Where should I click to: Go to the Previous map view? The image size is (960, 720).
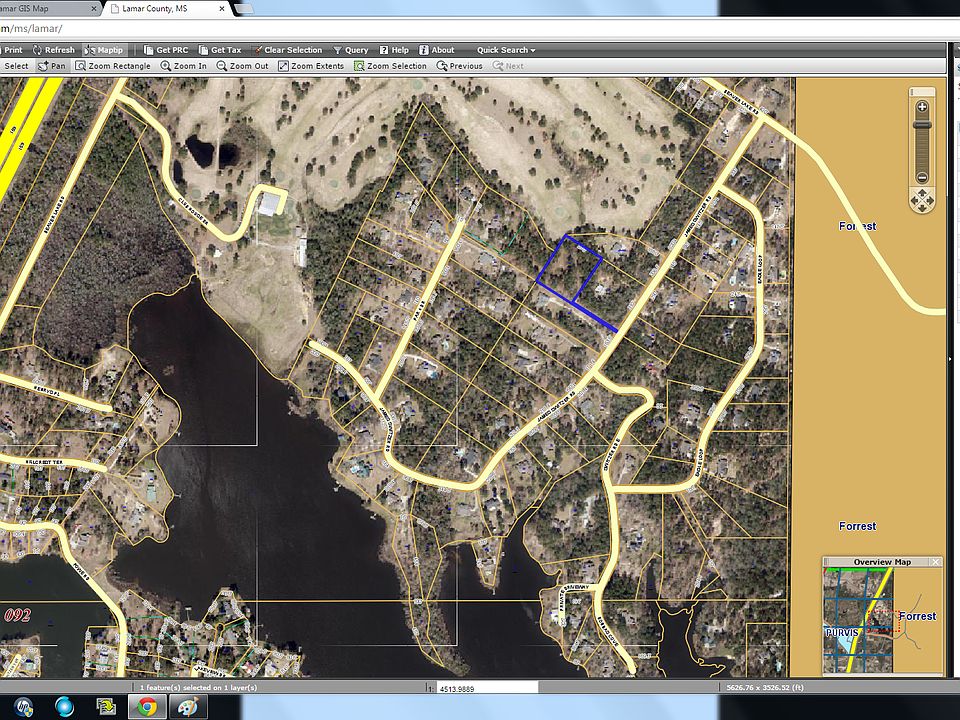coord(459,66)
